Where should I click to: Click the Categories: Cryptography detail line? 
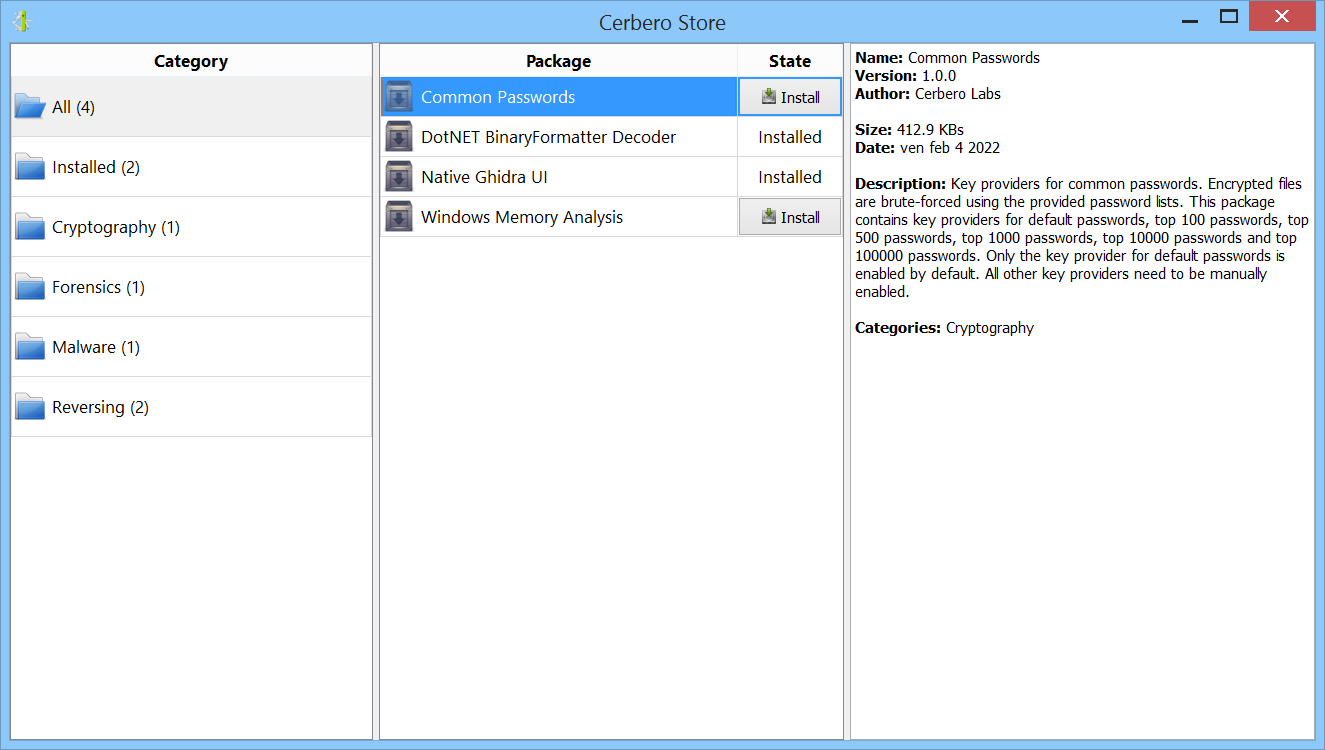pos(944,328)
